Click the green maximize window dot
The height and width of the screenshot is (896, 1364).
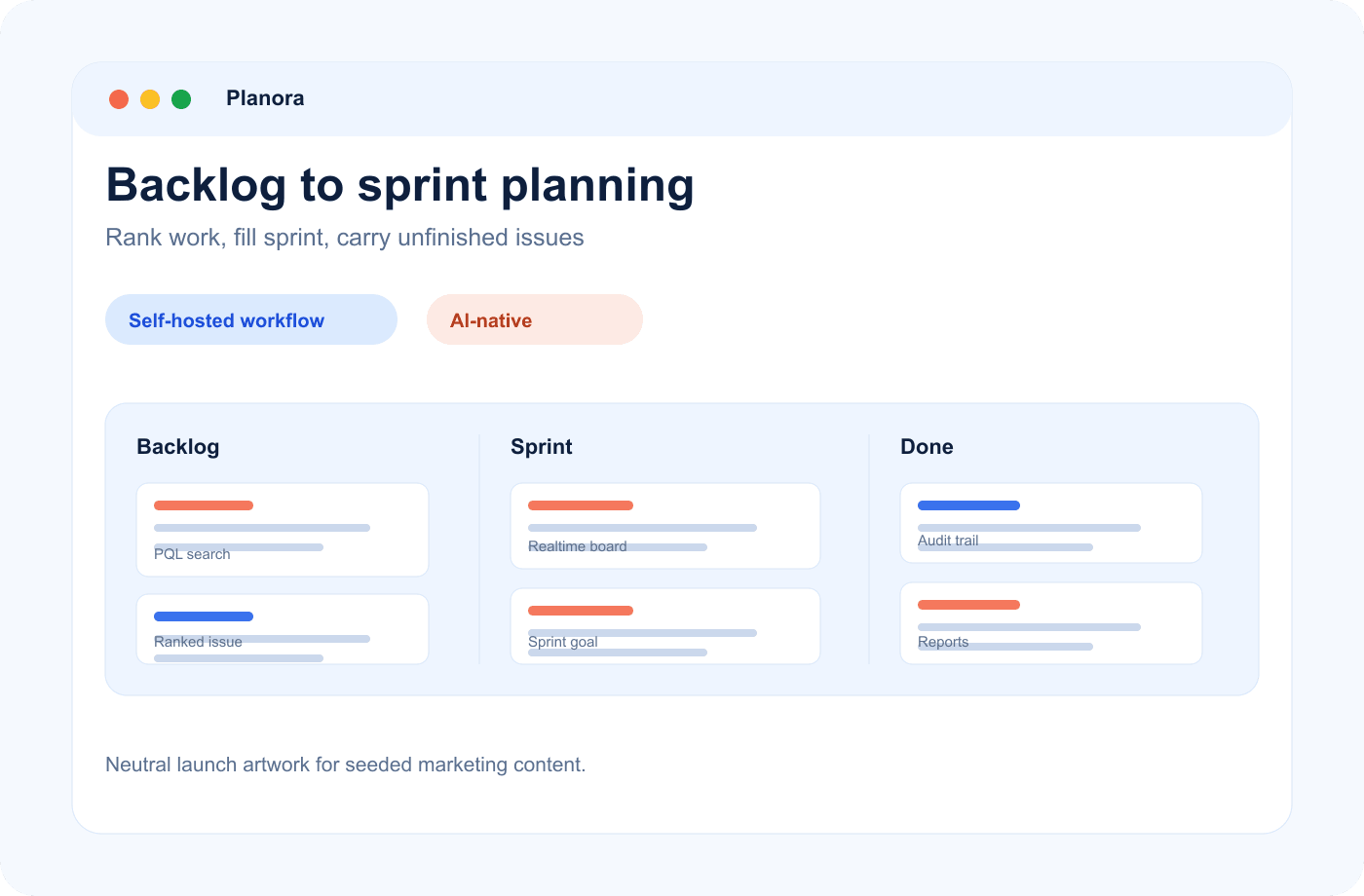pyautogui.click(x=181, y=99)
